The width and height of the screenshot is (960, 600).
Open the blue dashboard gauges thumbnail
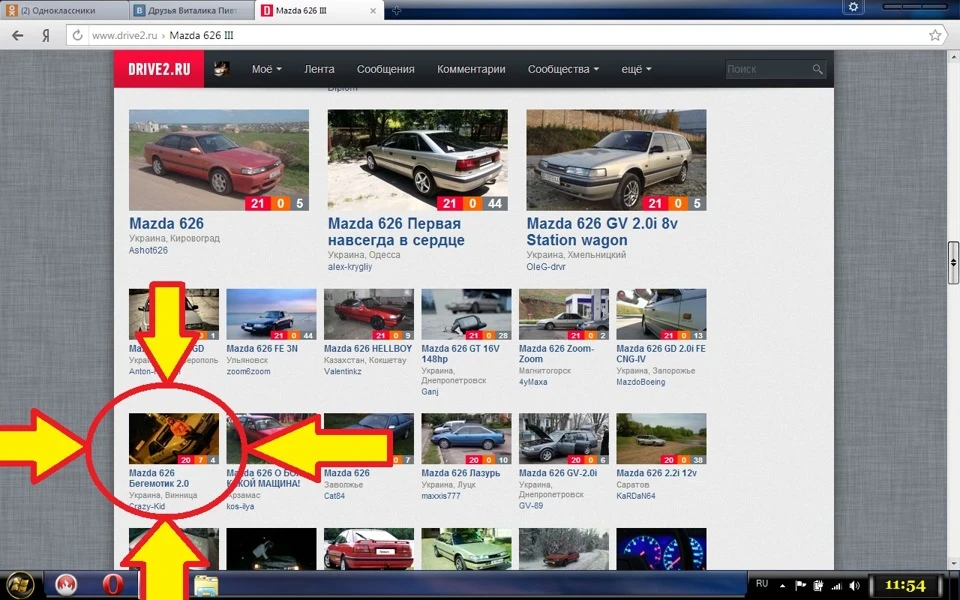[661, 549]
